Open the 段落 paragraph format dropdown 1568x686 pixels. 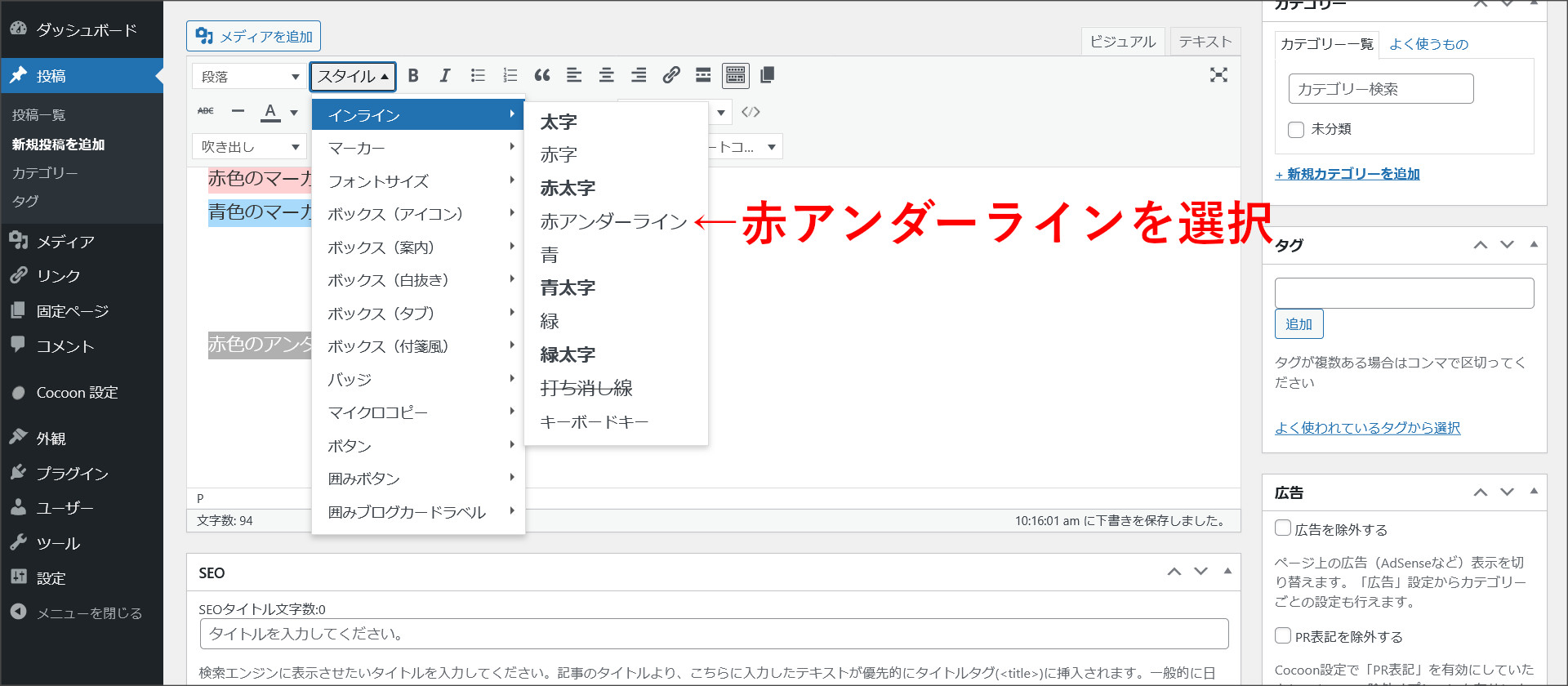tap(249, 76)
